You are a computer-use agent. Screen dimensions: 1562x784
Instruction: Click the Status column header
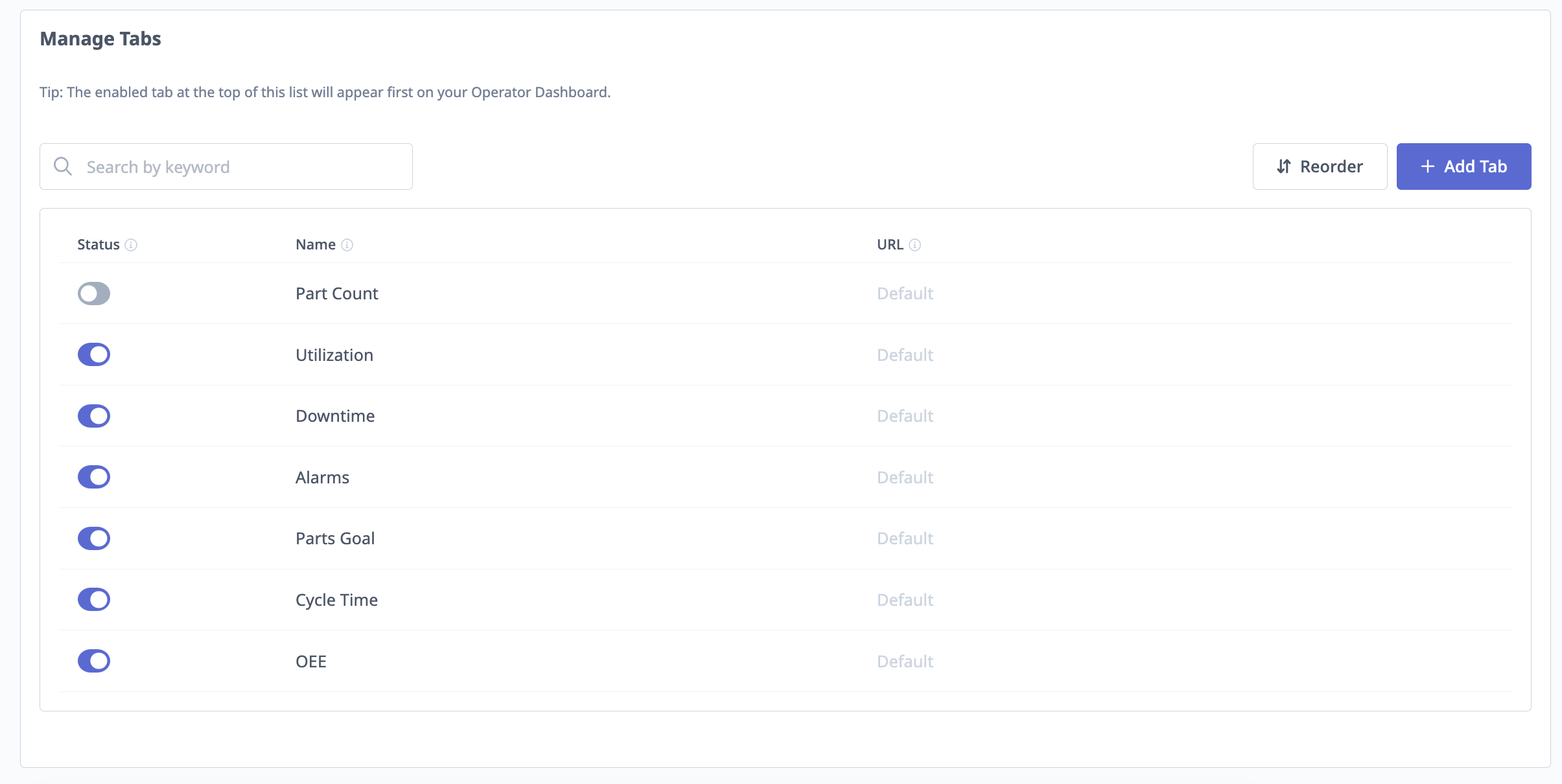[x=99, y=245]
